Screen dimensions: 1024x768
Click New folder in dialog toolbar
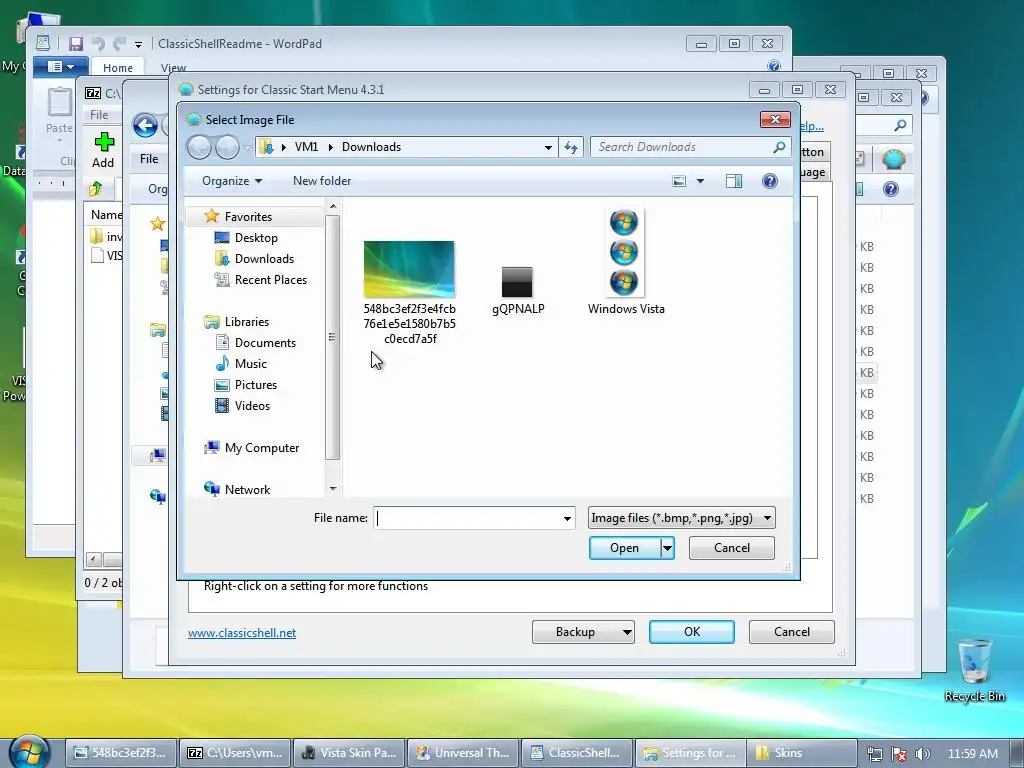[x=322, y=181]
